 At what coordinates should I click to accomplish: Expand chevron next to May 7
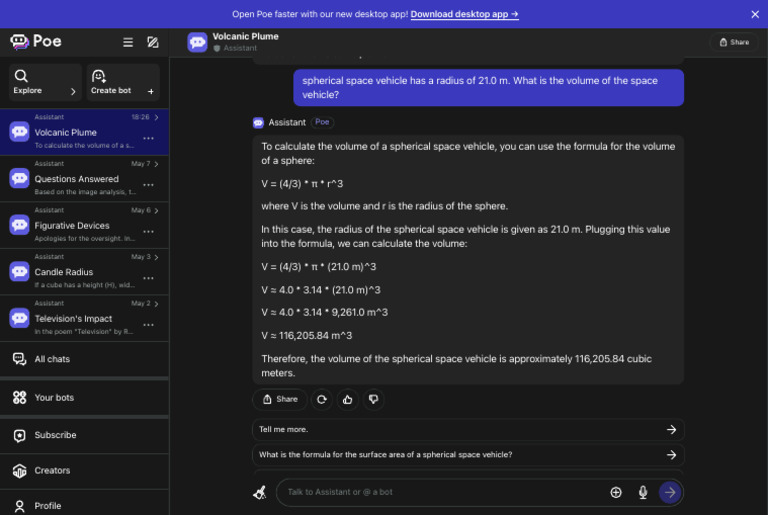156,164
